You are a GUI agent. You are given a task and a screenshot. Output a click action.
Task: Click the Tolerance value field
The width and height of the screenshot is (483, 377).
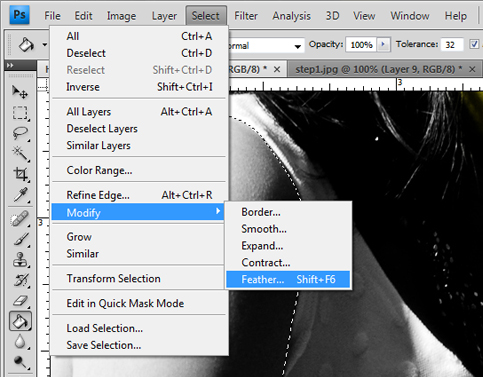pyautogui.click(x=452, y=44)
